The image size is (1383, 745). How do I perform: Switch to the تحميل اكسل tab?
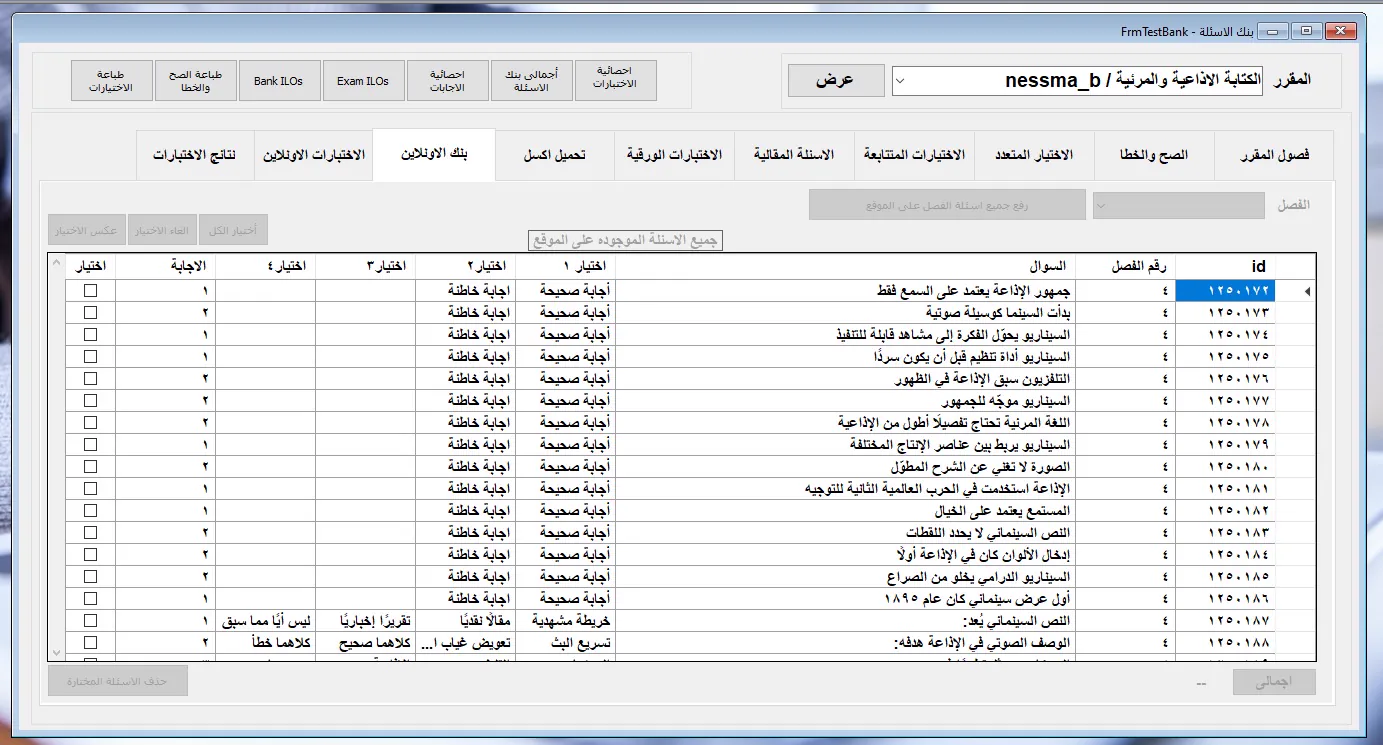554,155
